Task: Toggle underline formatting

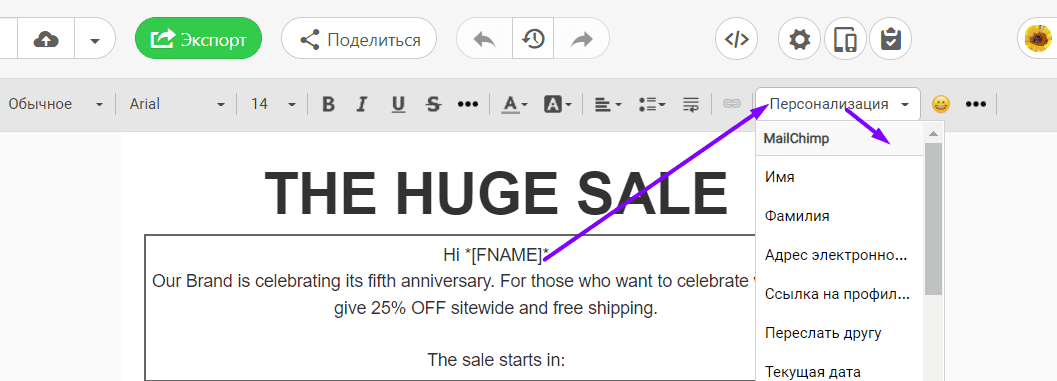Action: (398, 105)
